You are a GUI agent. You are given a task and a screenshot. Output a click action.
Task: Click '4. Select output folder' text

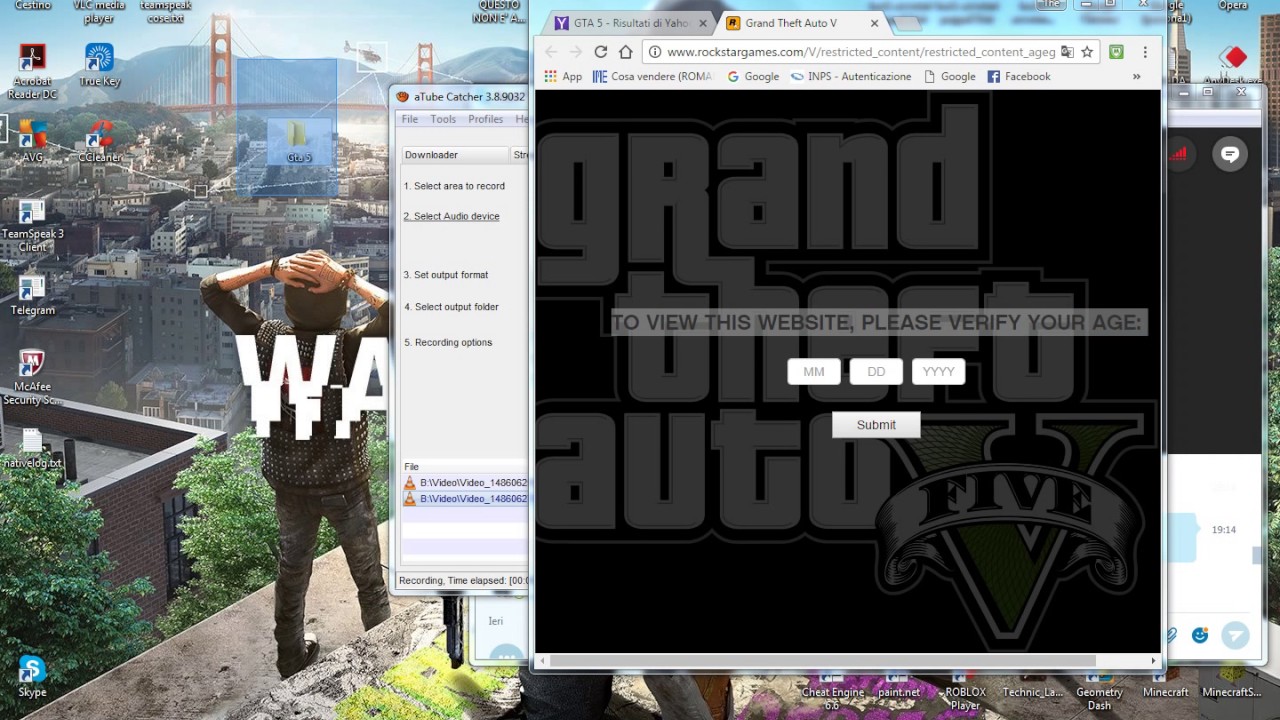click(x=451, y=307)
